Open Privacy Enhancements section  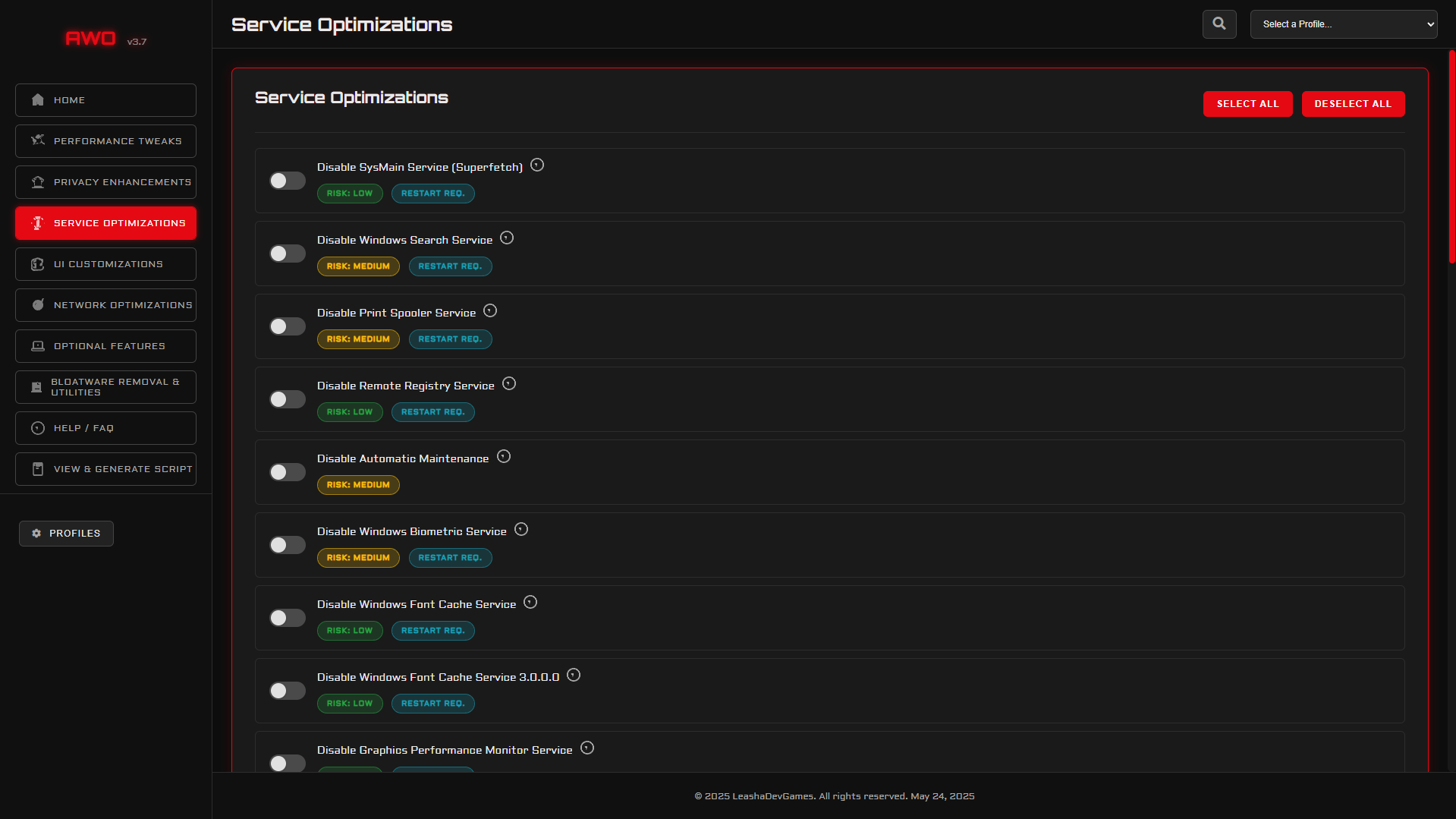[x=105, y=182]
